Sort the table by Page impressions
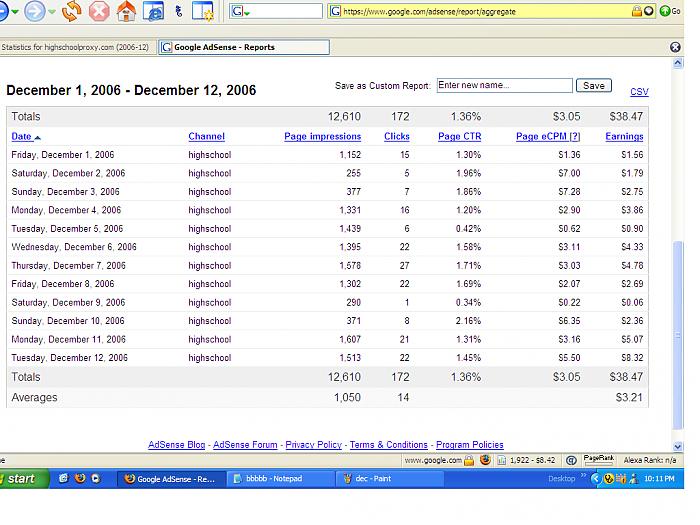This screenshot has height=525, width=700. 322,136
